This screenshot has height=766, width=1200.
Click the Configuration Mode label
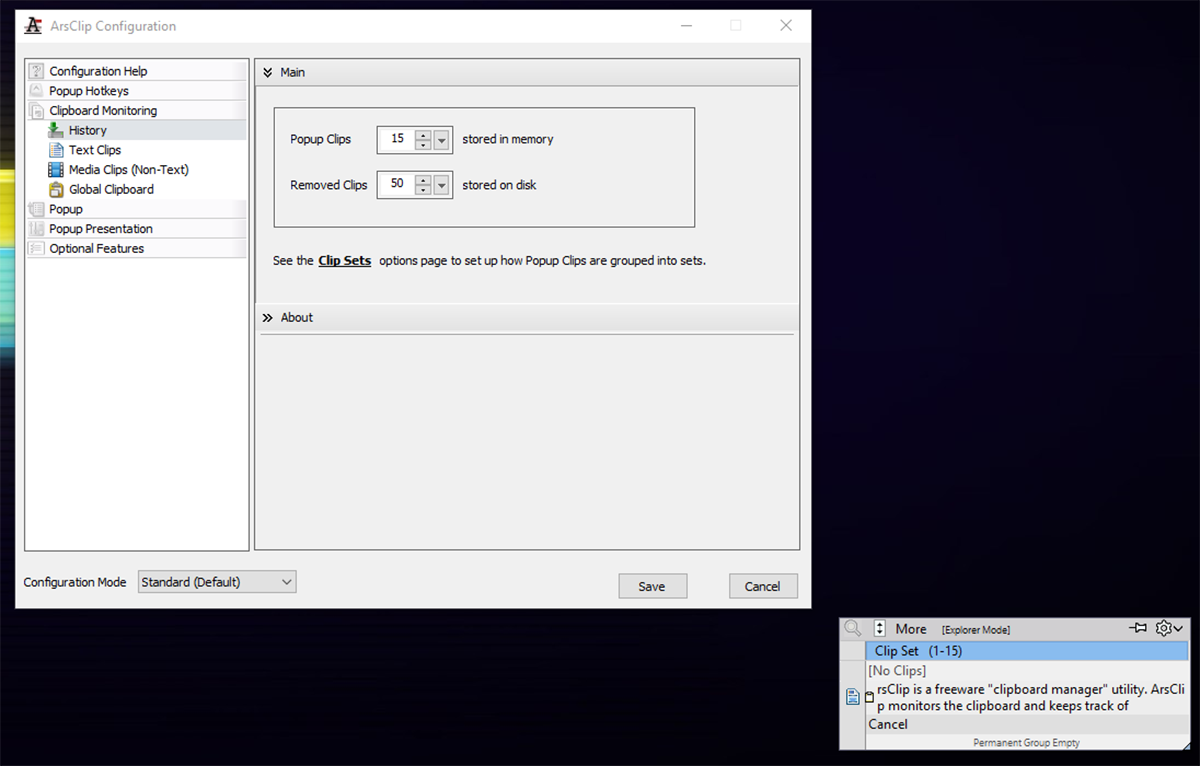(x=75, y=582)
